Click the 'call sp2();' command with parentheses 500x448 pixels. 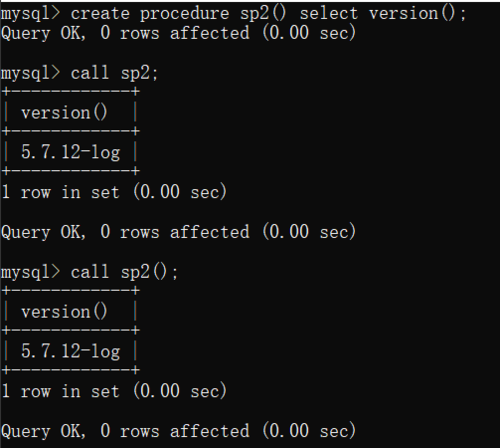tap(124, 272)
